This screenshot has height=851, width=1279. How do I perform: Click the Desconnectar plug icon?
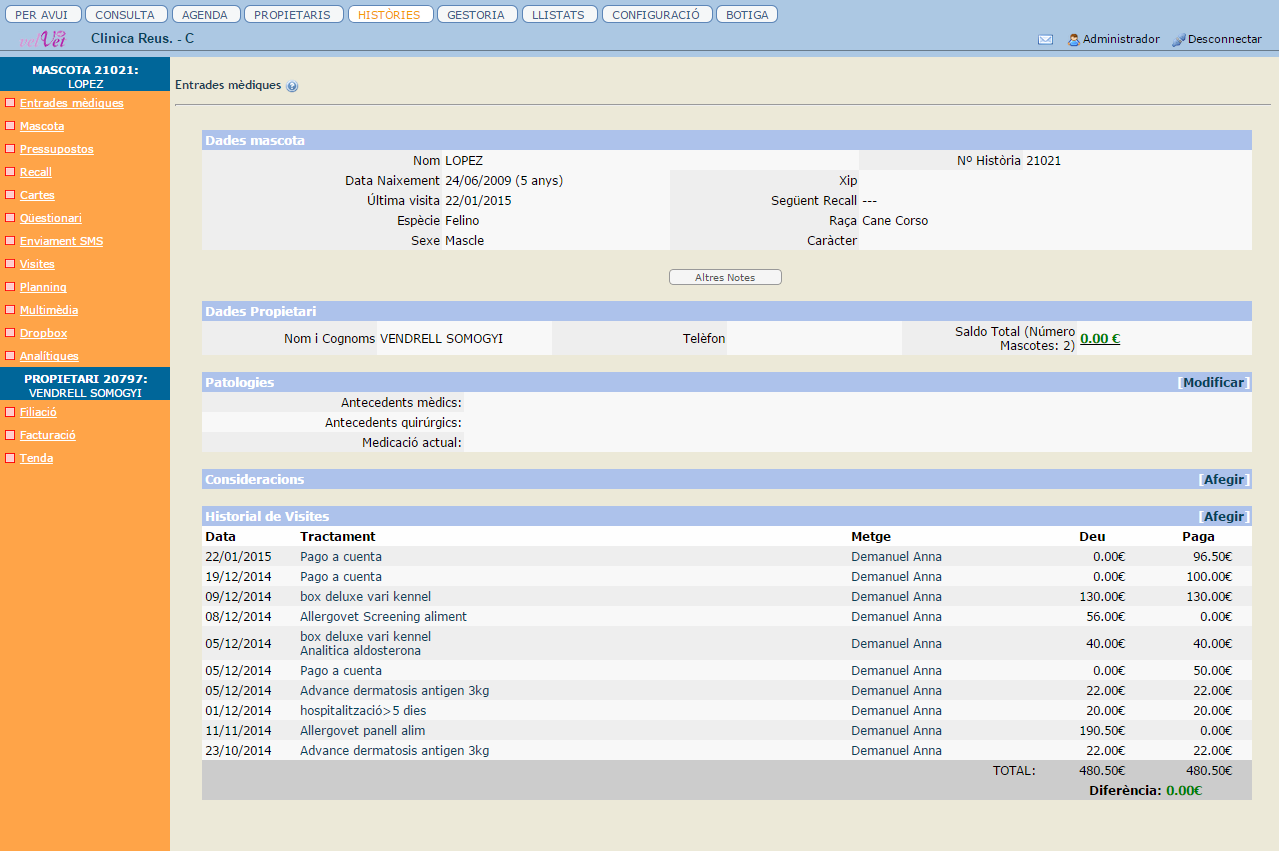click(x=1178, y=40)
